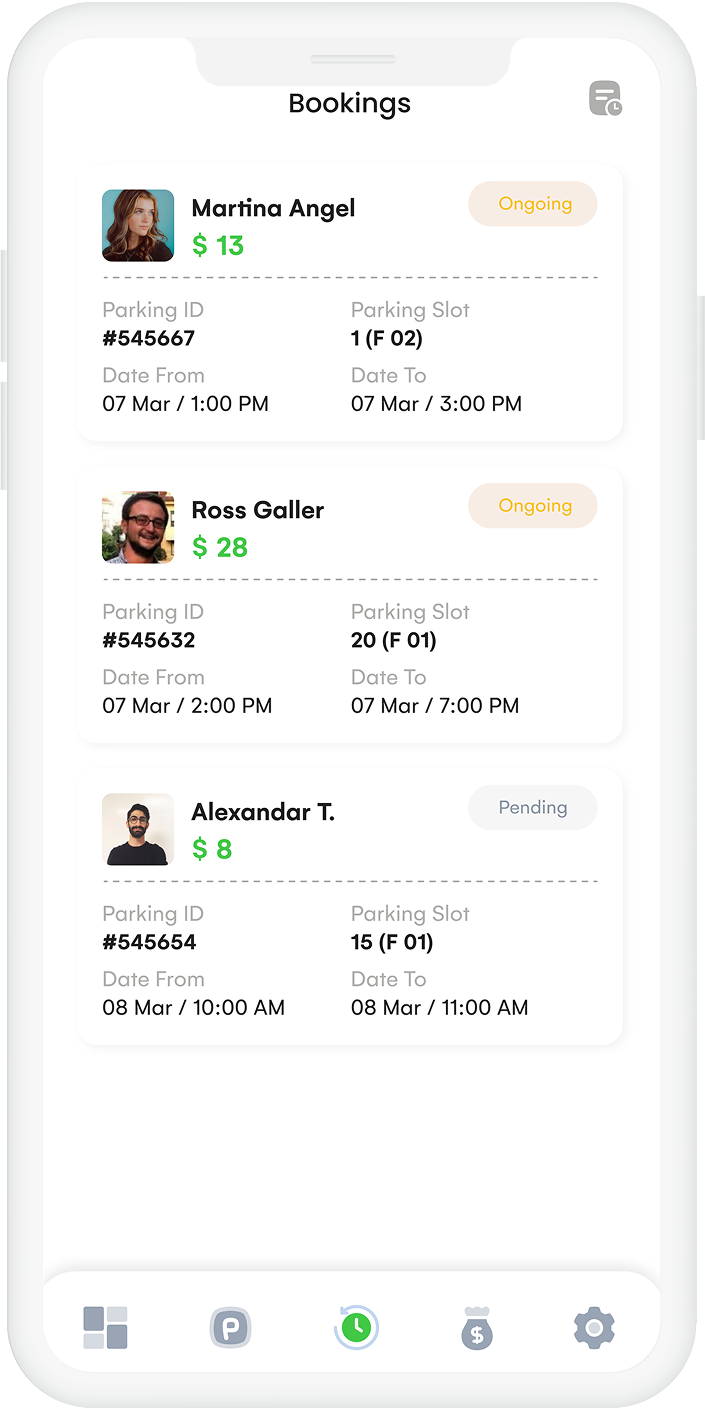705x1409 pixels.
Task: Tap parking slot 15 (F 01)
Action: coord(392,942)
